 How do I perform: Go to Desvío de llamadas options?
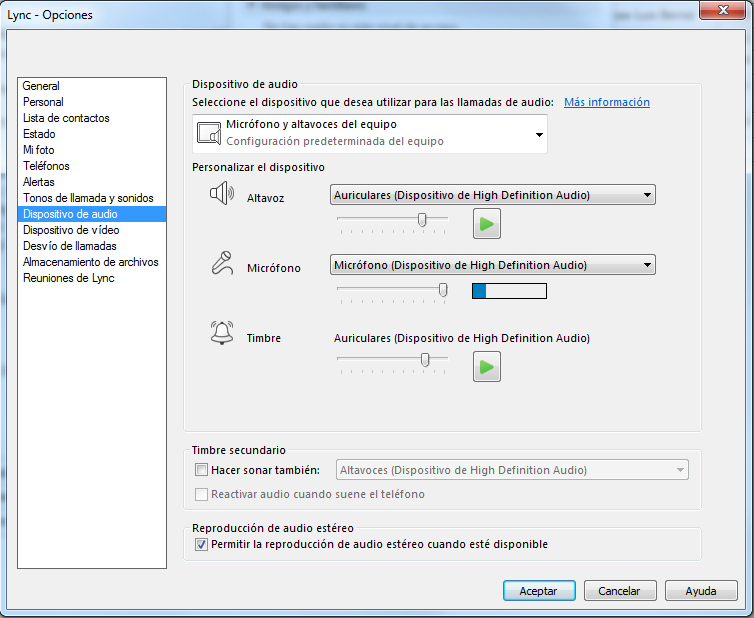(x=92, y=246)
